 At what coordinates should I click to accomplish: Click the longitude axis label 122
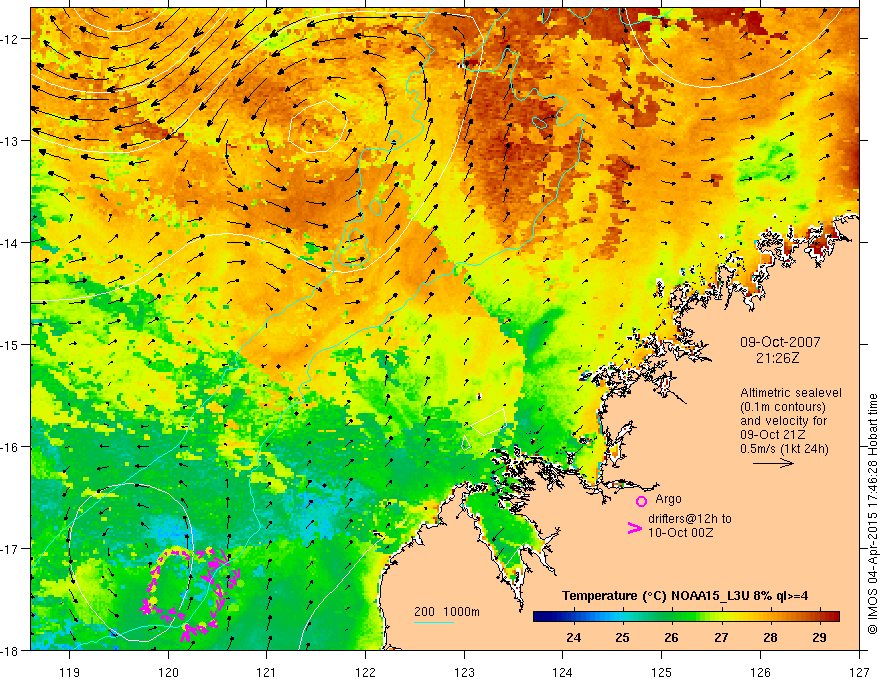tap(365, 672)
